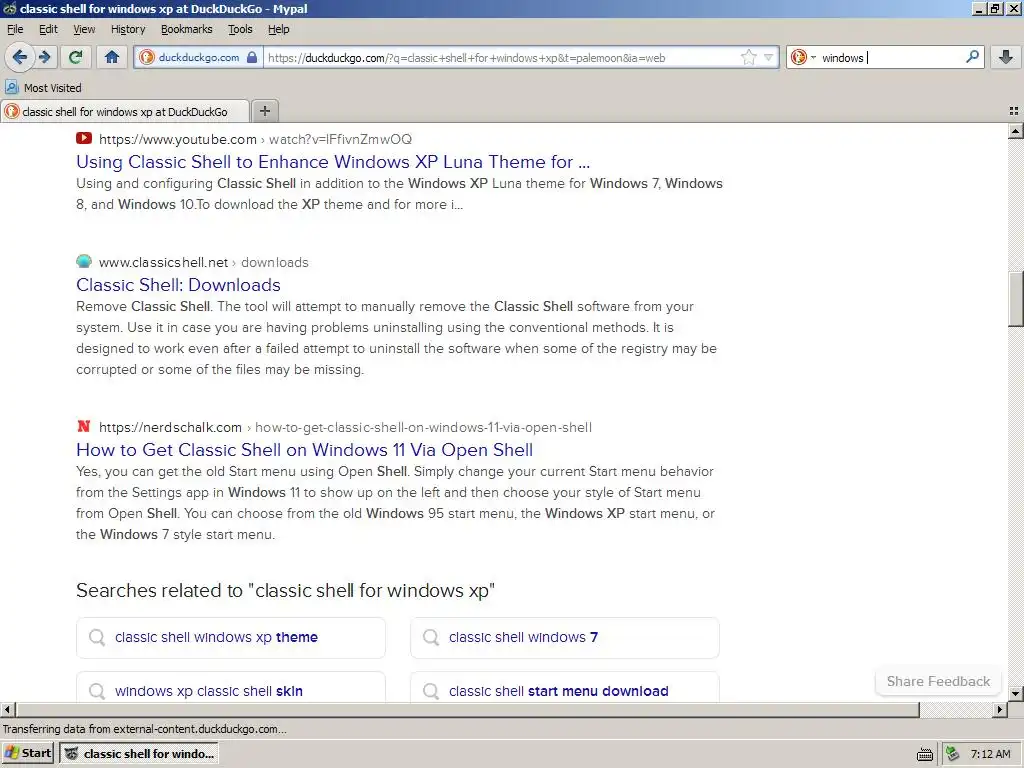Screen dimensions: 1024x768
Task: Click the horizontal scrollbar left arrow
Action: [7, 709]
